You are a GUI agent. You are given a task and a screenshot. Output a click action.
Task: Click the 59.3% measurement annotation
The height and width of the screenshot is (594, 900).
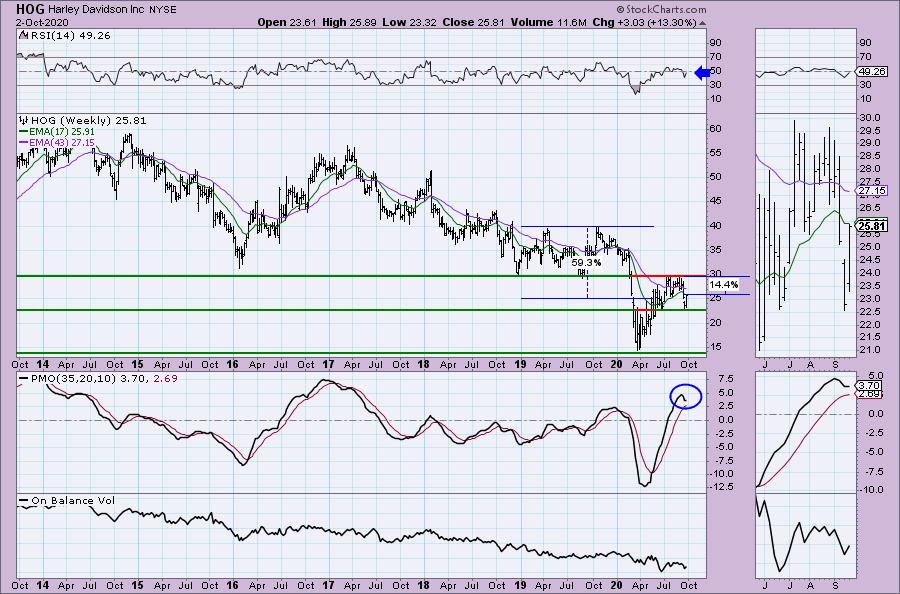click(585, 264)
